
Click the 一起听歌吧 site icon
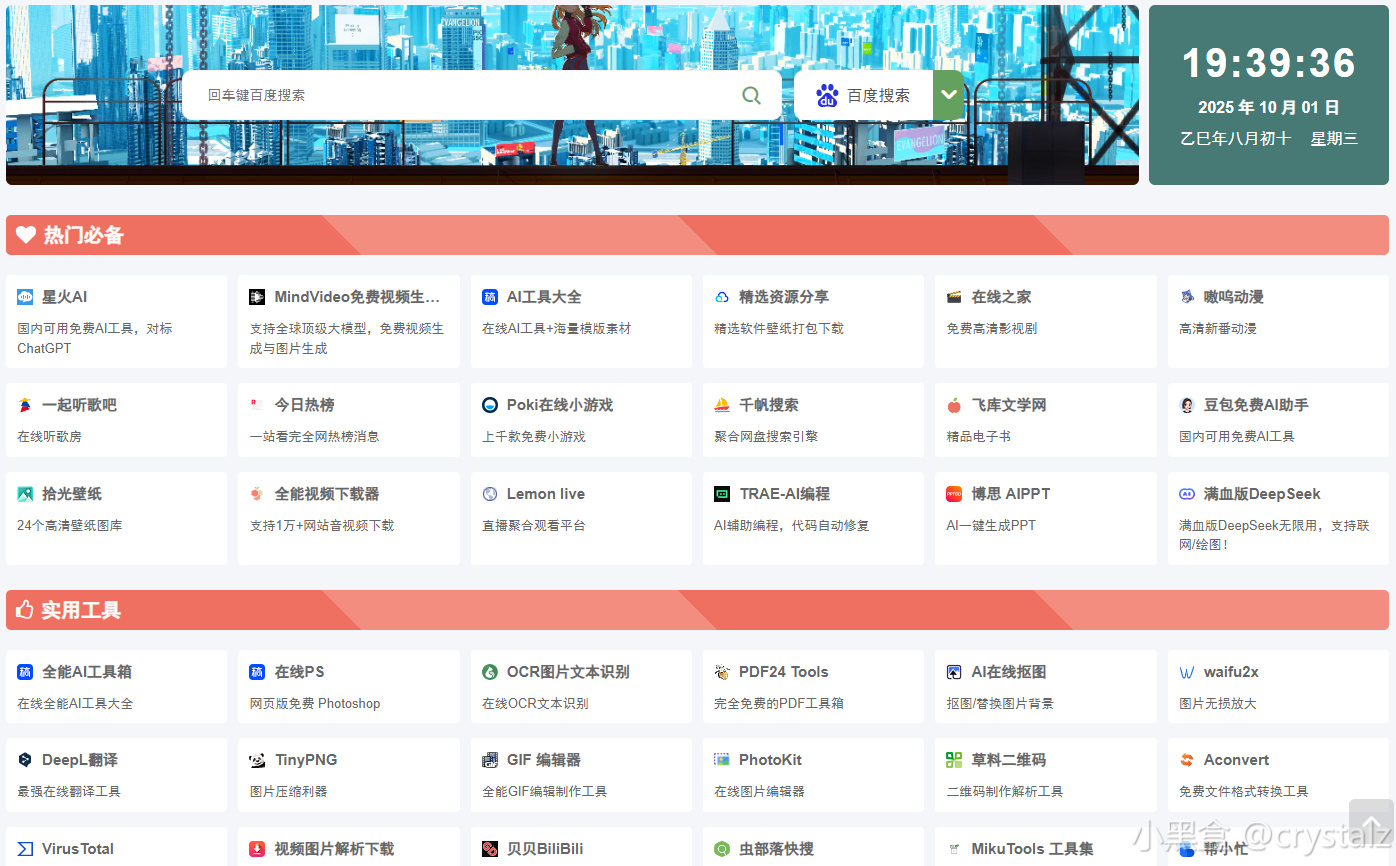(x=25, y=405)
